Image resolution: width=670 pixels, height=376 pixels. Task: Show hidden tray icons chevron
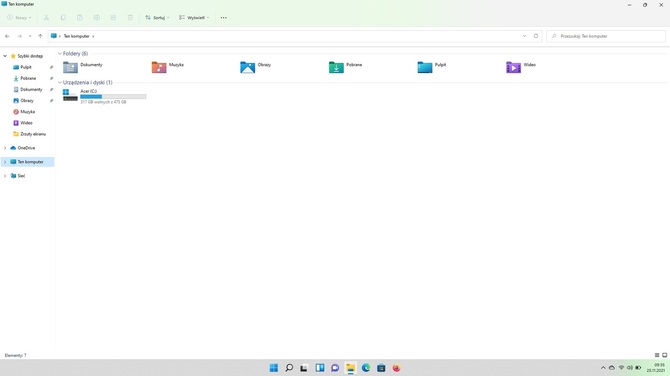point(603,367)
